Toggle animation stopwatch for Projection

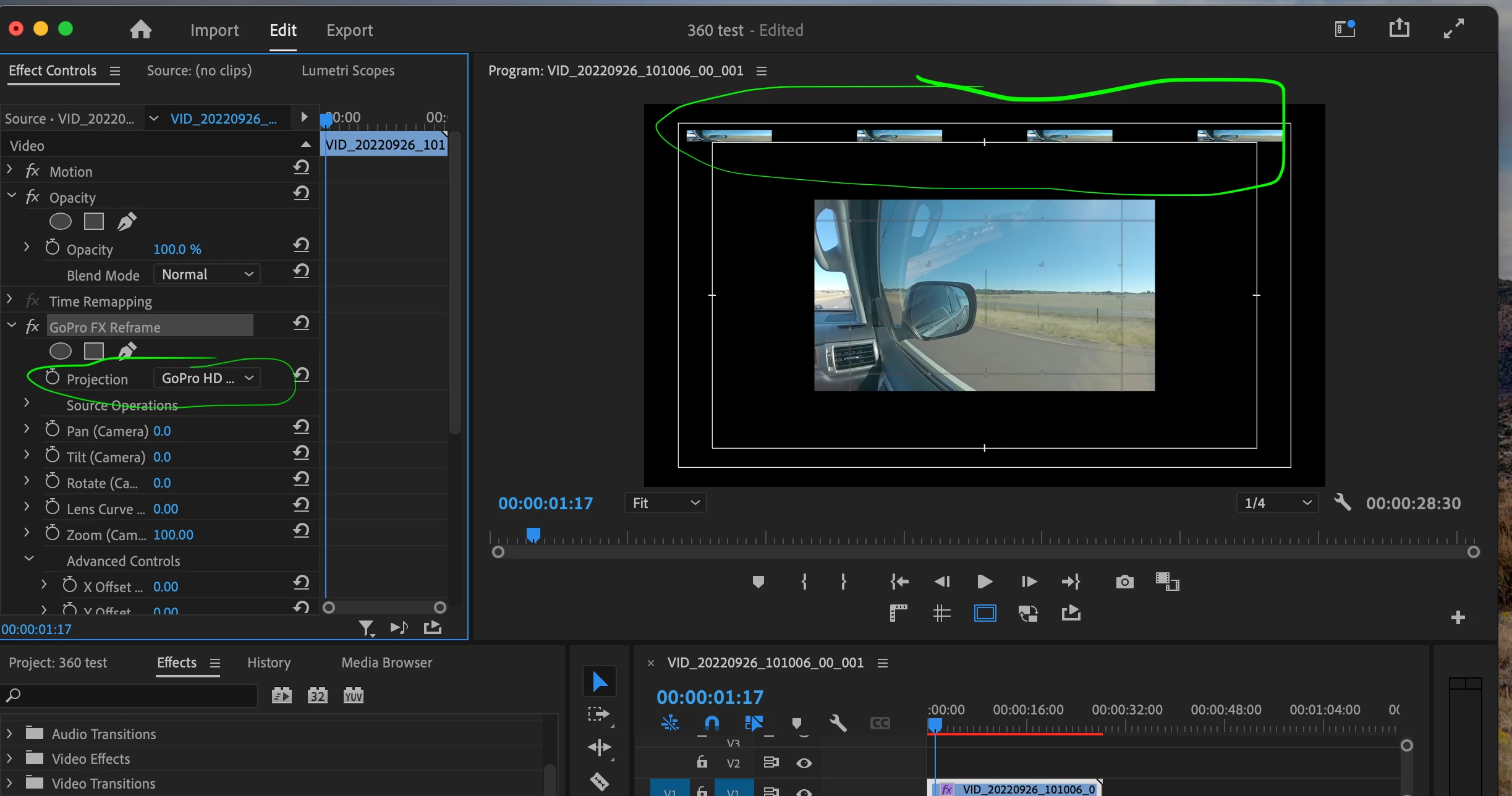tap(53, 377)
